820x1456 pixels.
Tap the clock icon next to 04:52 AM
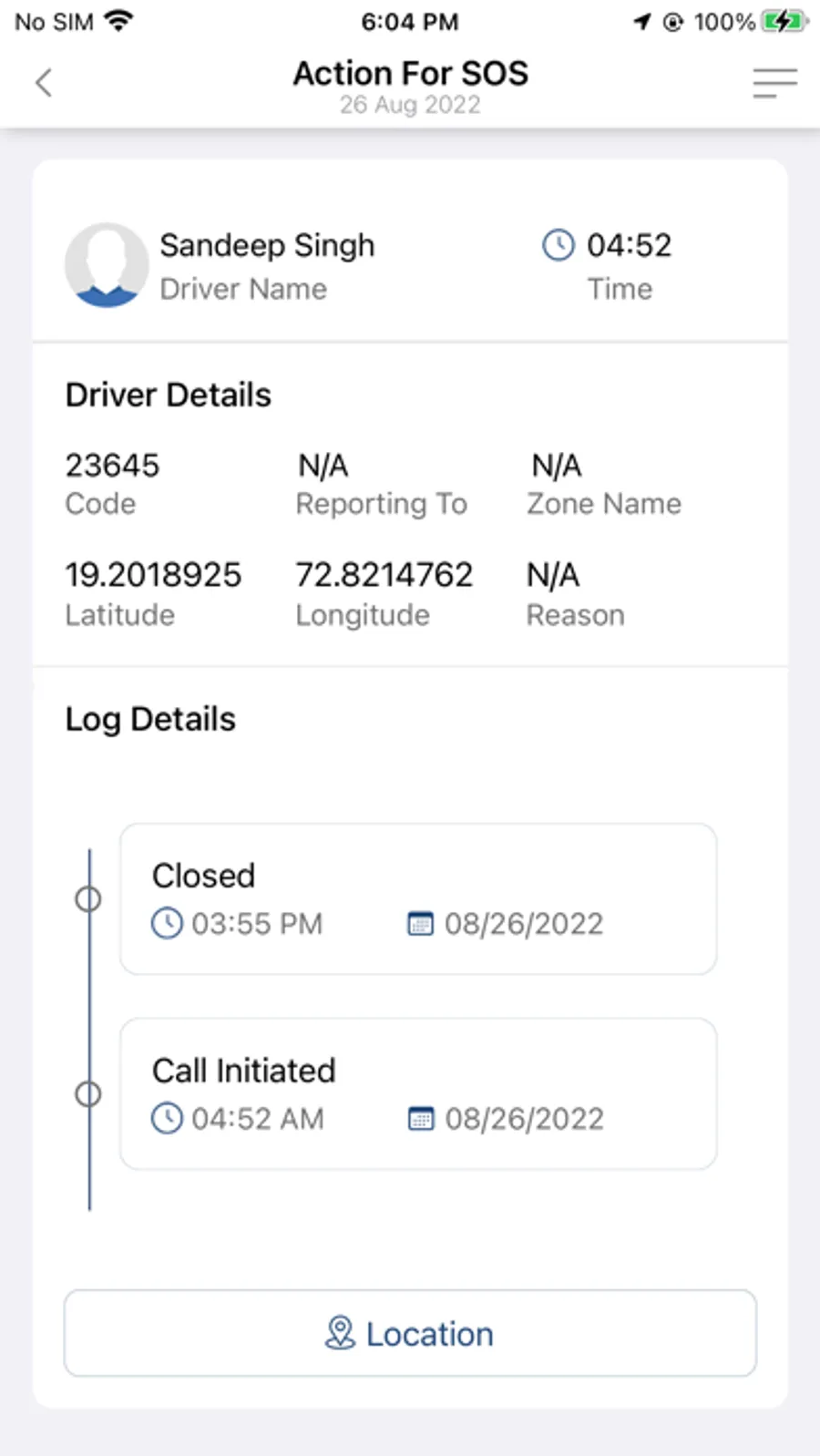(x=167, y=1118)
